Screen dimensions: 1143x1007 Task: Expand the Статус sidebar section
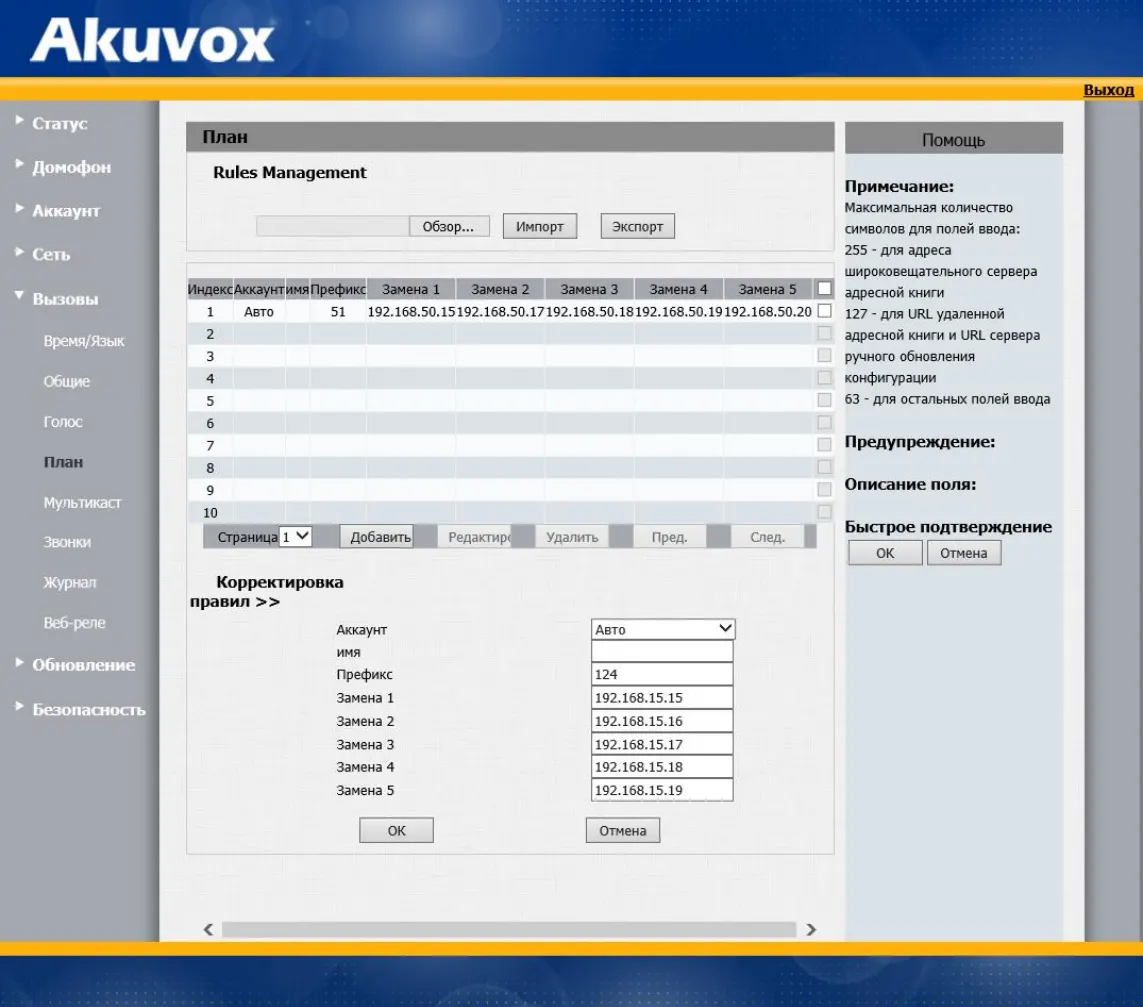pos(59,123)
